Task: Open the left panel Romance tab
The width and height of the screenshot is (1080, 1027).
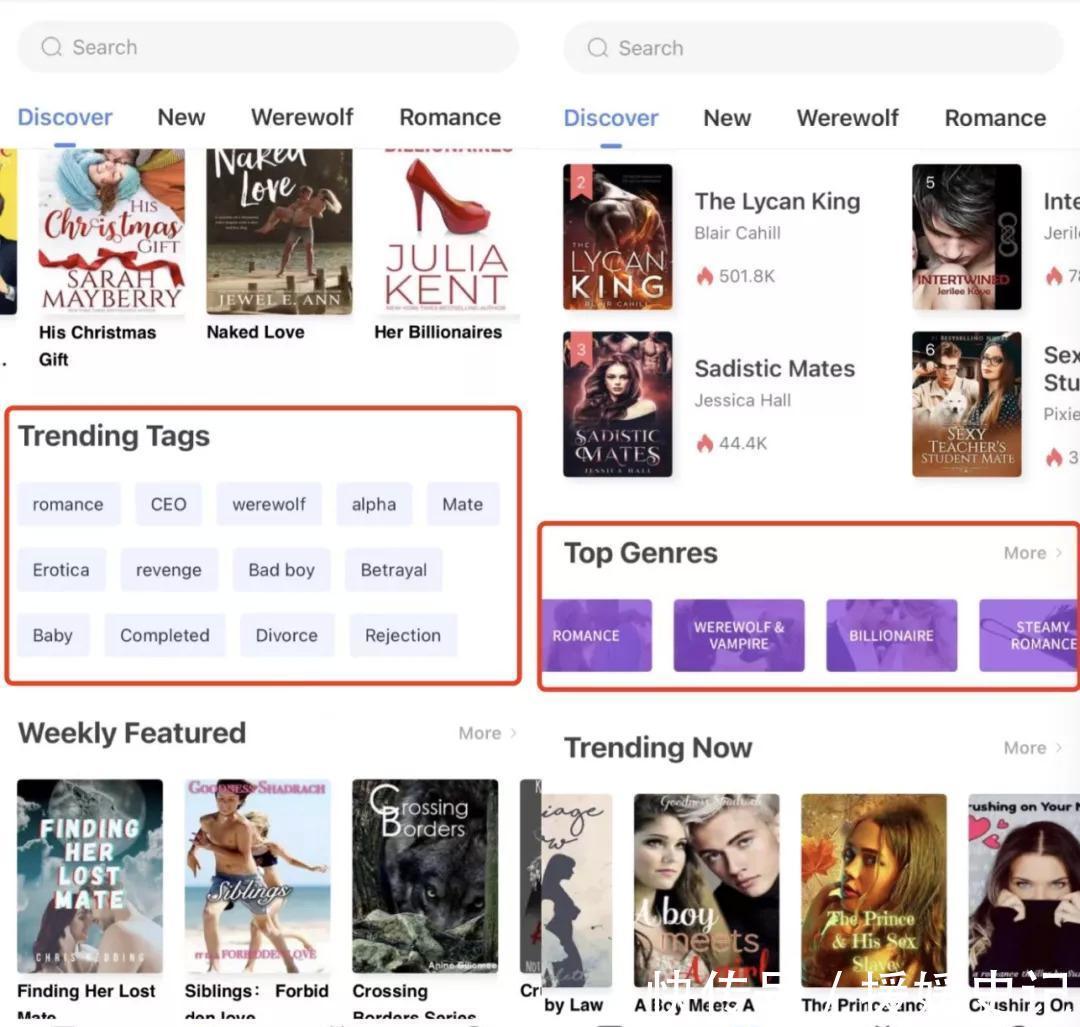Action: pos(450,117)
